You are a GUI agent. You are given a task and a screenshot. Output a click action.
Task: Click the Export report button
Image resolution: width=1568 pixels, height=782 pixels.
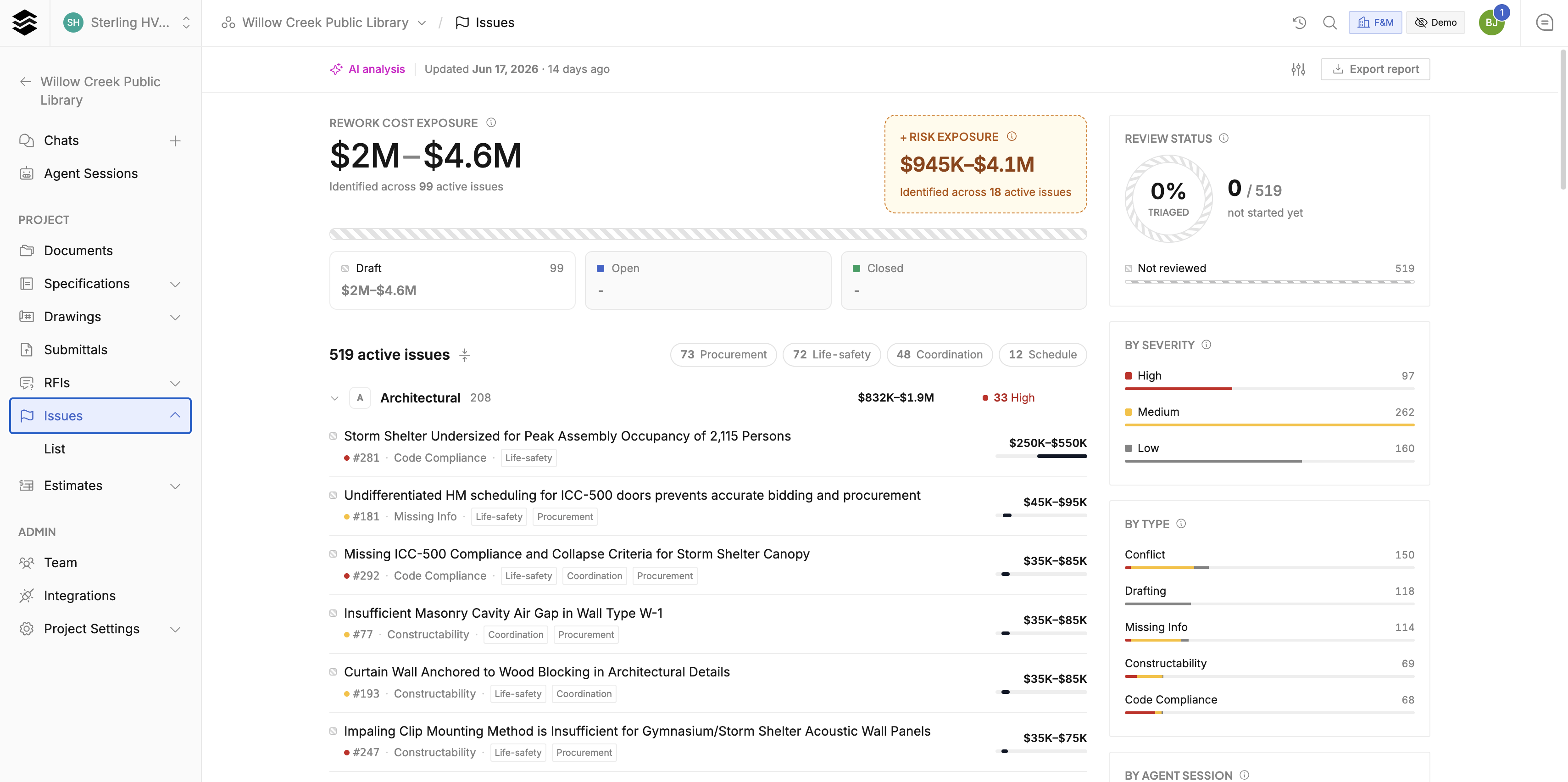point(1375,69)
